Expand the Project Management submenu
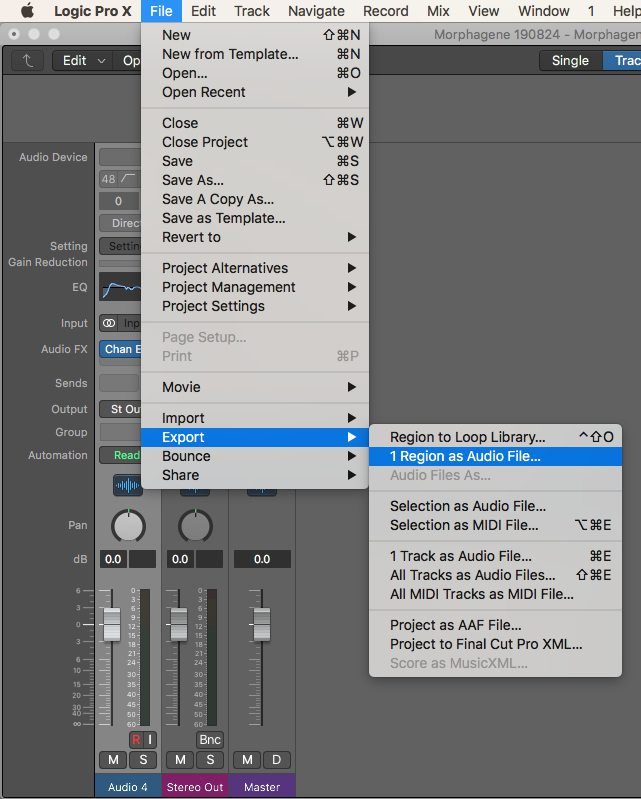 tap(255, 287)
